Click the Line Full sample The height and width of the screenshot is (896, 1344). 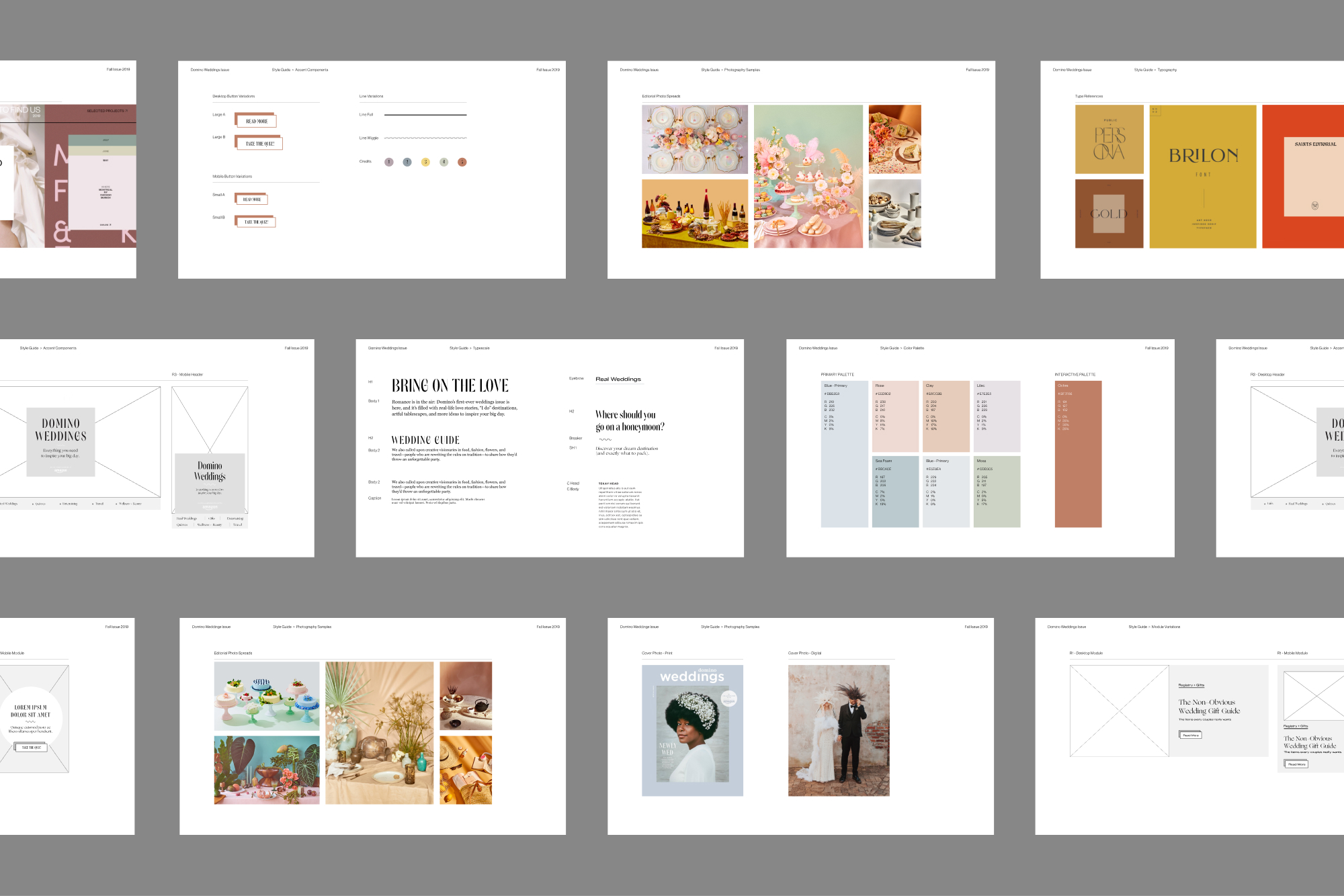point(425,115)
